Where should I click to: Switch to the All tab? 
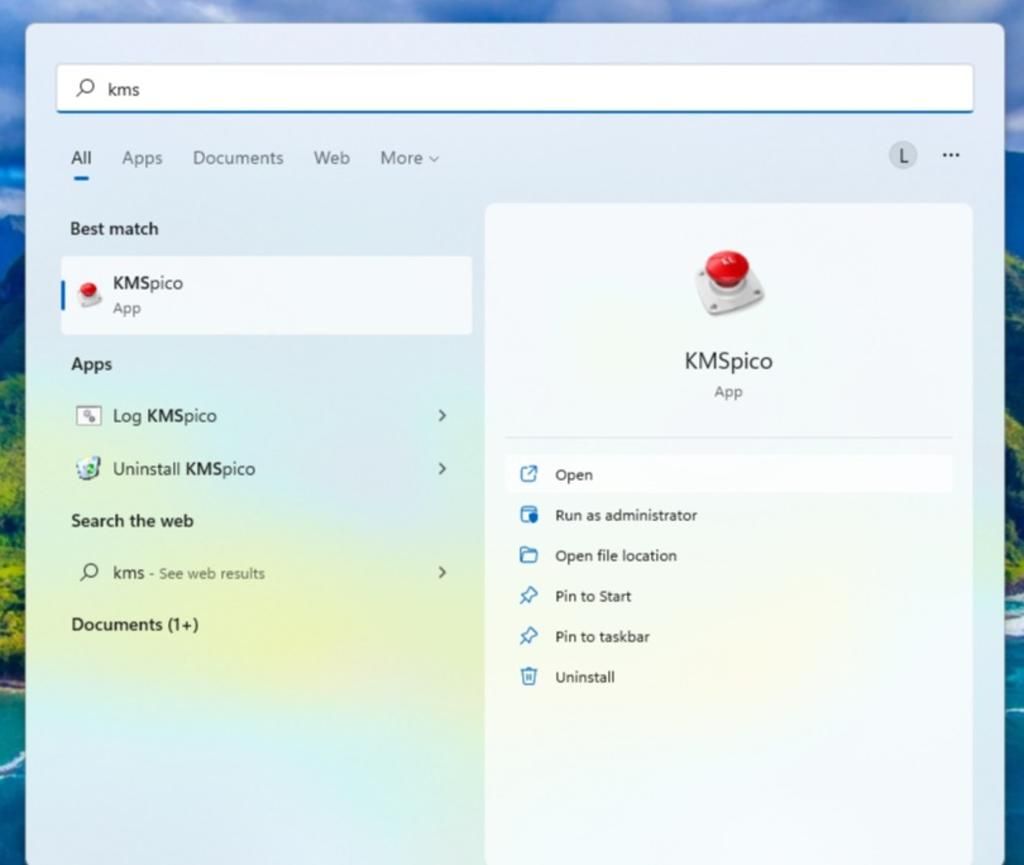tap(81, 158)
